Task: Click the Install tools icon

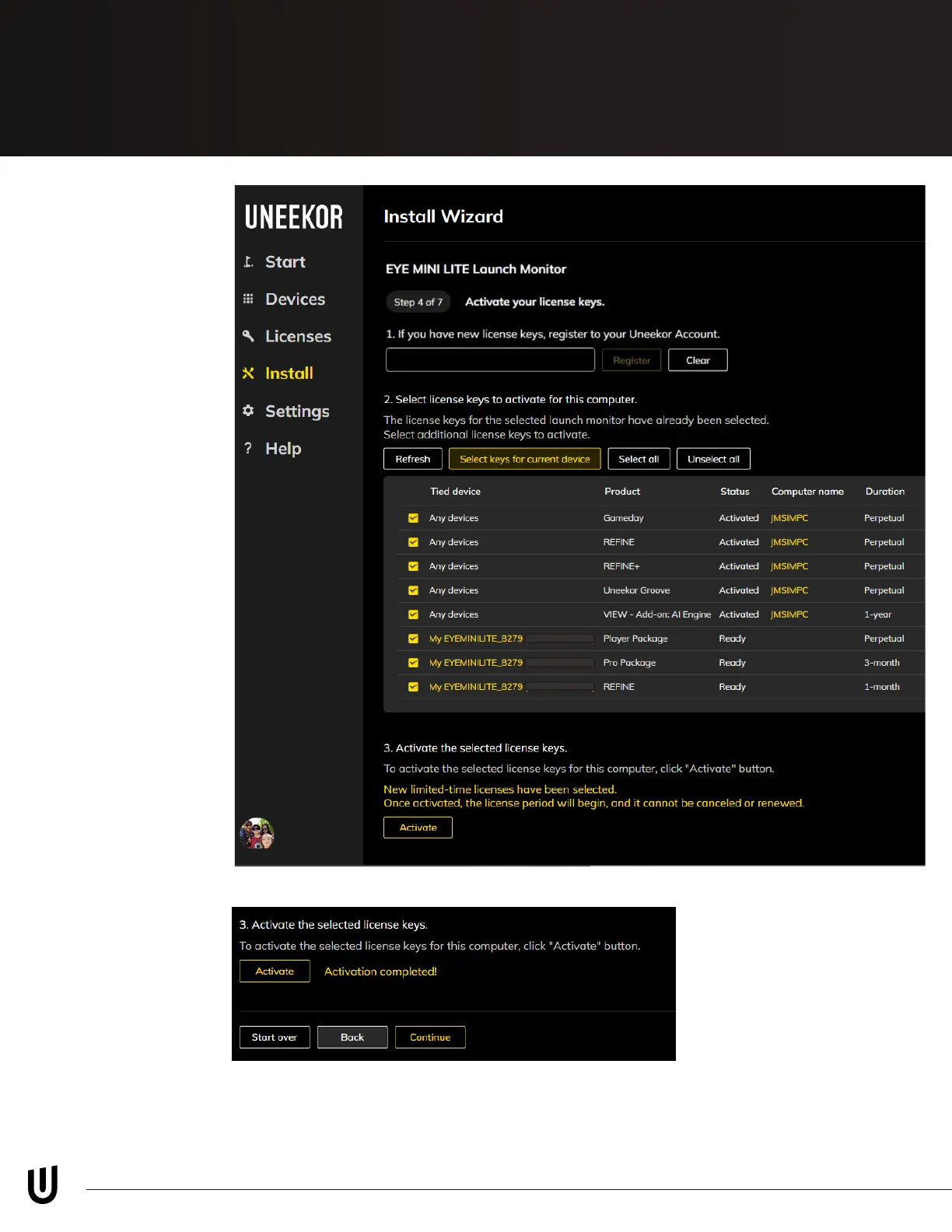Action: [248, 373]
